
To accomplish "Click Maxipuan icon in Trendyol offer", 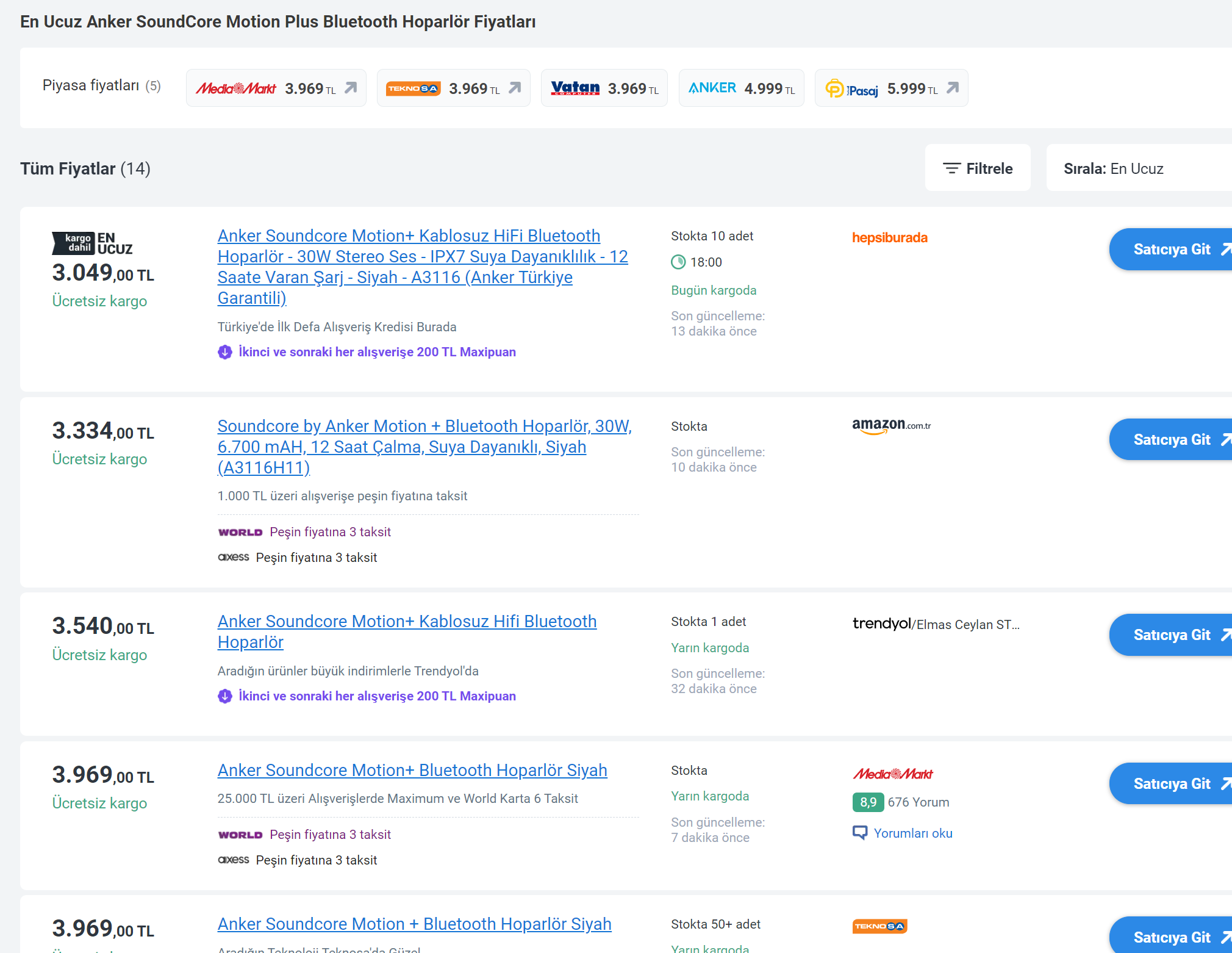I will tap(225, 696).
